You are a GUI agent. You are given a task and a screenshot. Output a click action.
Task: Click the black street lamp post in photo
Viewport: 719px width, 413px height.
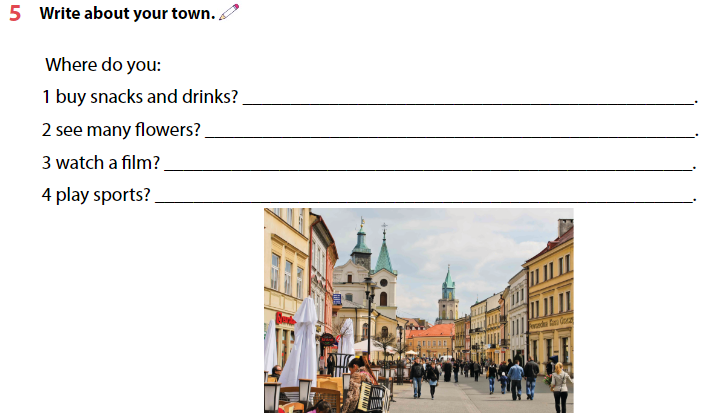click(369, 318)
